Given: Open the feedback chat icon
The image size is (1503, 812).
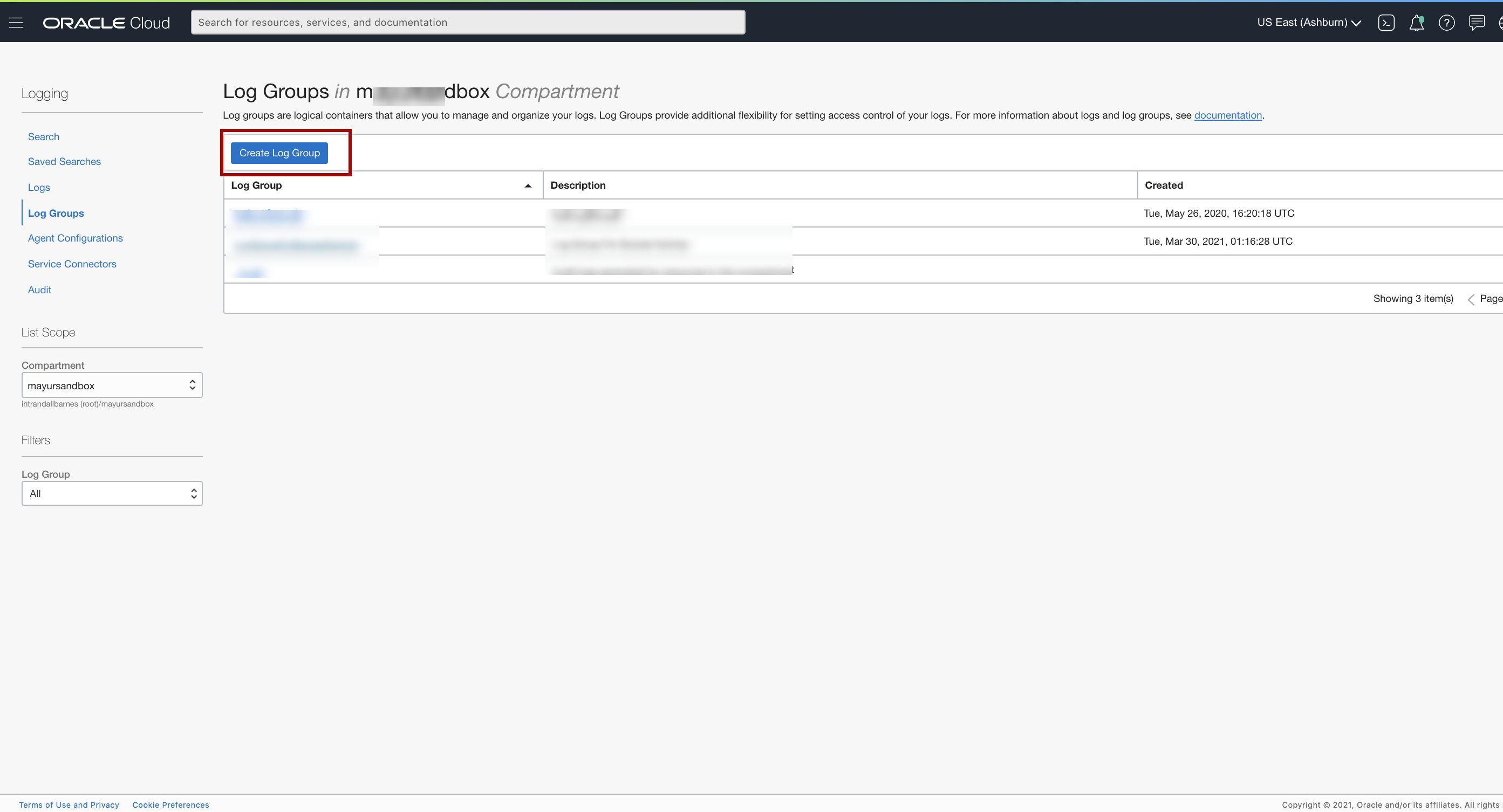Looking at the screenshot, I should (x=1477, y=22).
